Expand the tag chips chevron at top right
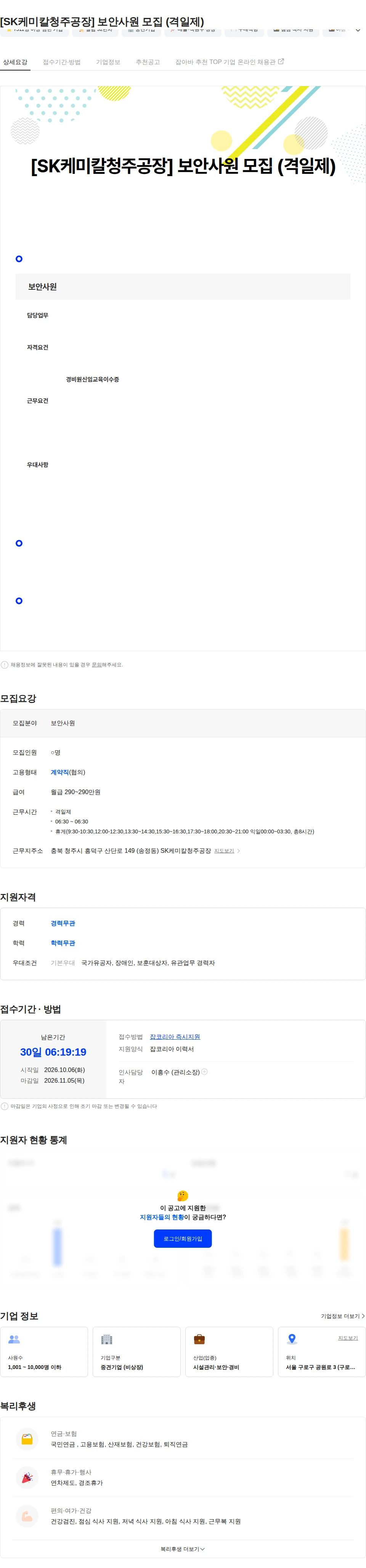Screen dimensions: 366x1568 pyautogui.click(x=358, y=30)
